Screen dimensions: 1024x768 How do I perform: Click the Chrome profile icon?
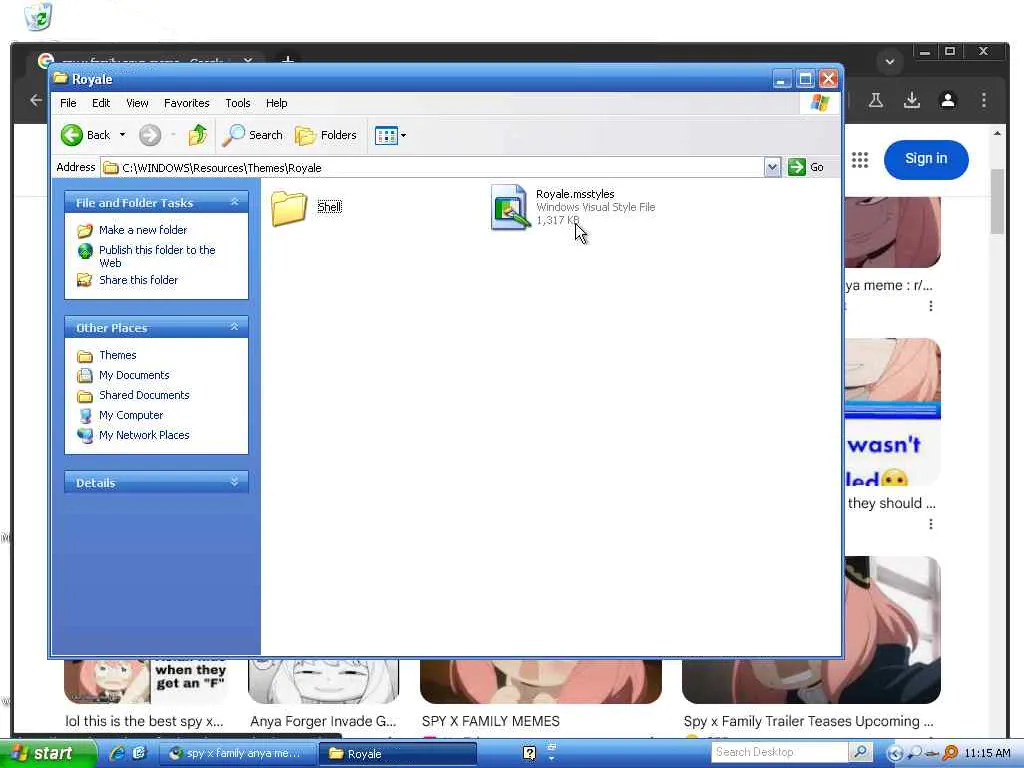948,100
